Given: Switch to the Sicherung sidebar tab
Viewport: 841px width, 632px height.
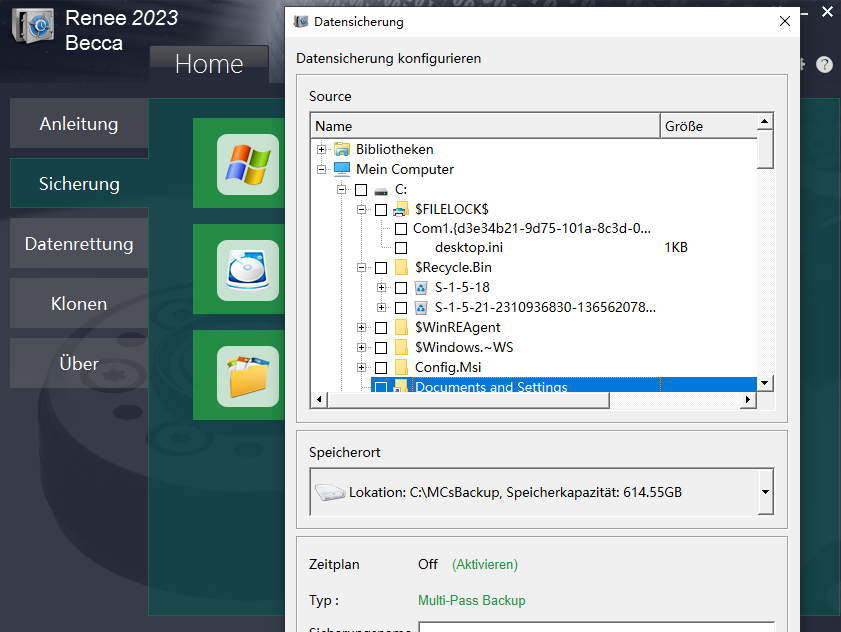Looking at the screenshot, I should click(79, 183).
